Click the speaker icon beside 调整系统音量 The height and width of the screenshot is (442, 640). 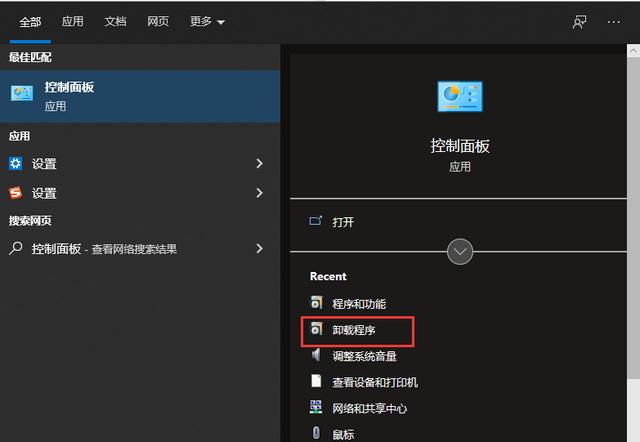(x=316, y=355)
